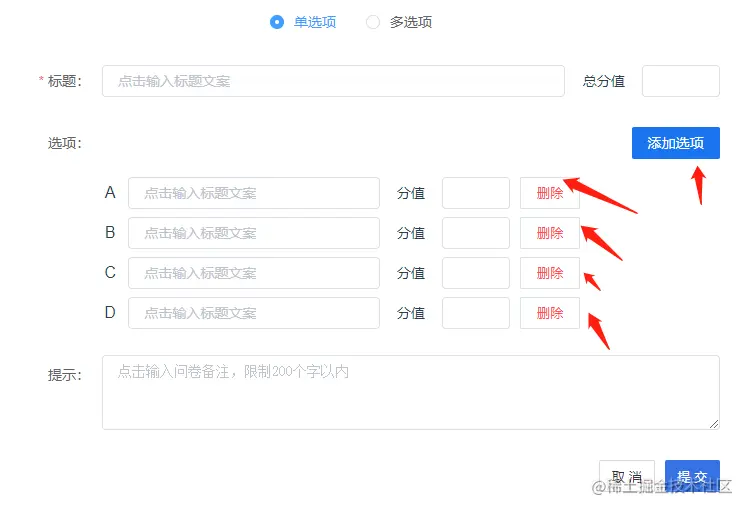Click the 分值 label in row B
This screenshot has height=511, width=748.
point(411,233)
